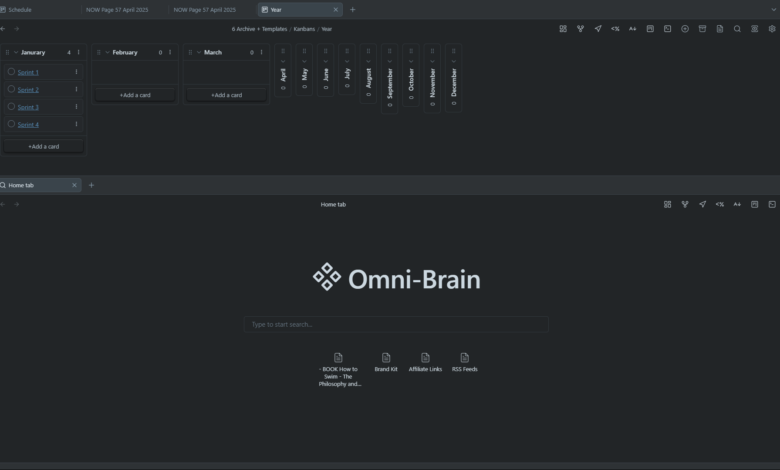This screenshot has width=780, height=470.
Task: Open the Sprint 2 link
Action: [28, 90]
